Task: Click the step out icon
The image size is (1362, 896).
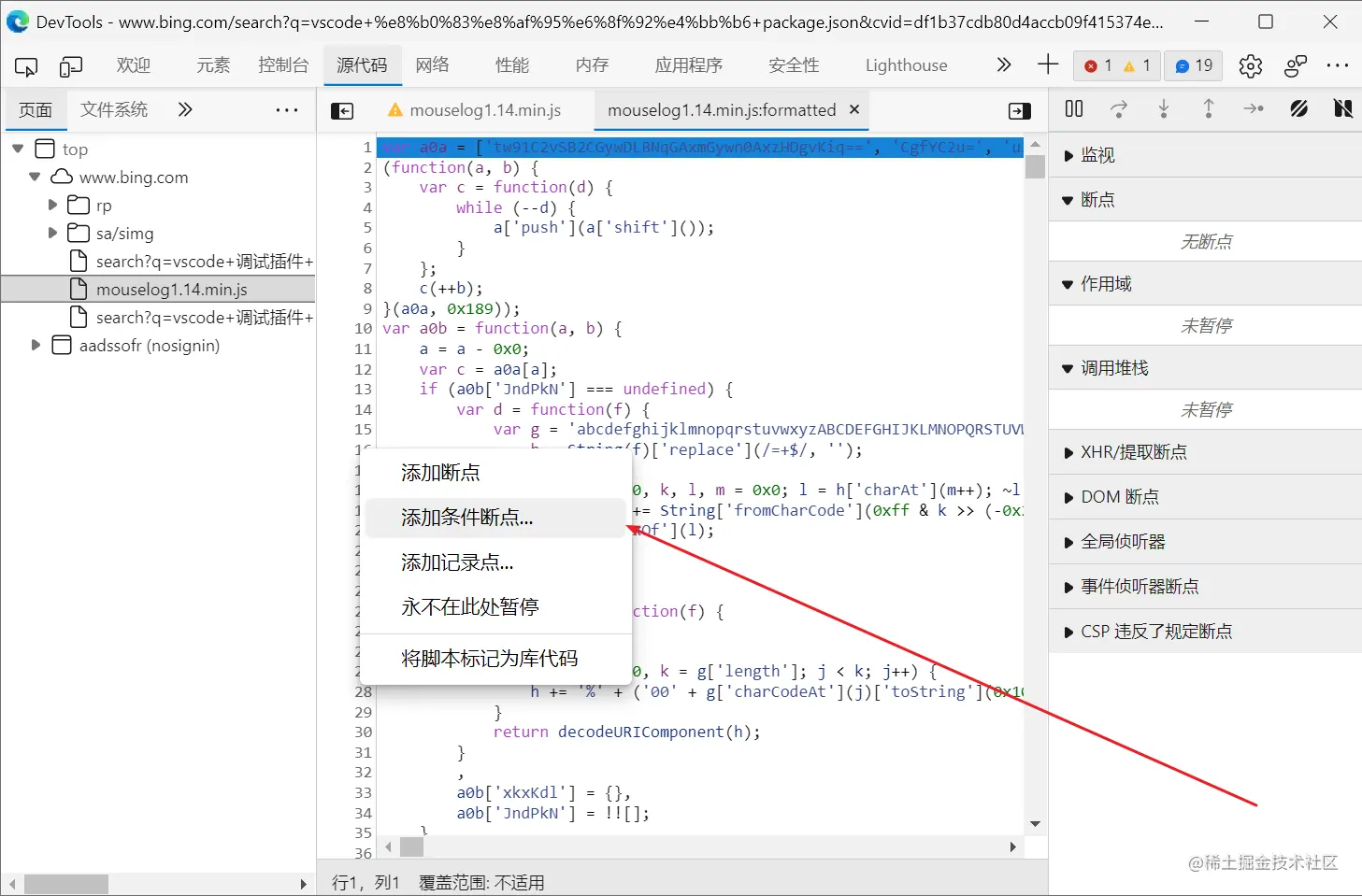Action: tap(1209, 109)
